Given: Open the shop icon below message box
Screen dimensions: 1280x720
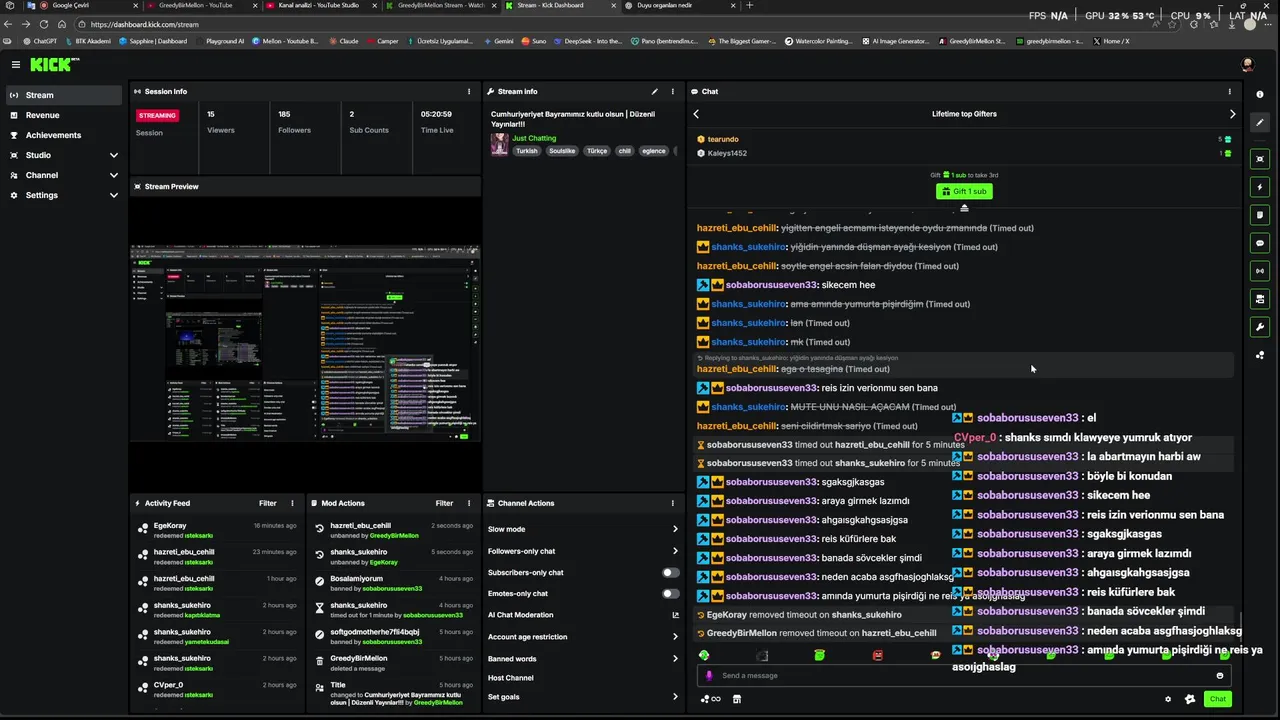Looking at the screenshot, I should click(737, 699).
